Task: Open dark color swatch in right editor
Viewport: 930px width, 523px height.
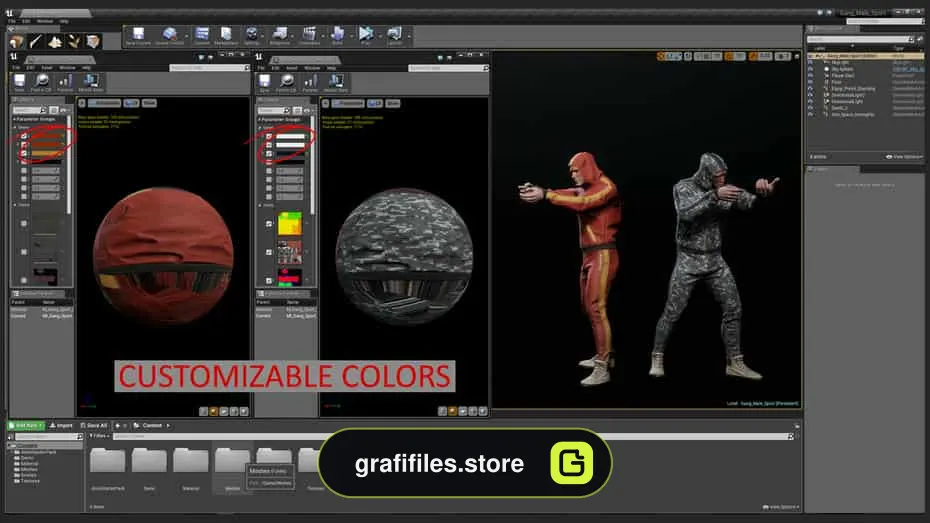Action: [x=290, y=154]
